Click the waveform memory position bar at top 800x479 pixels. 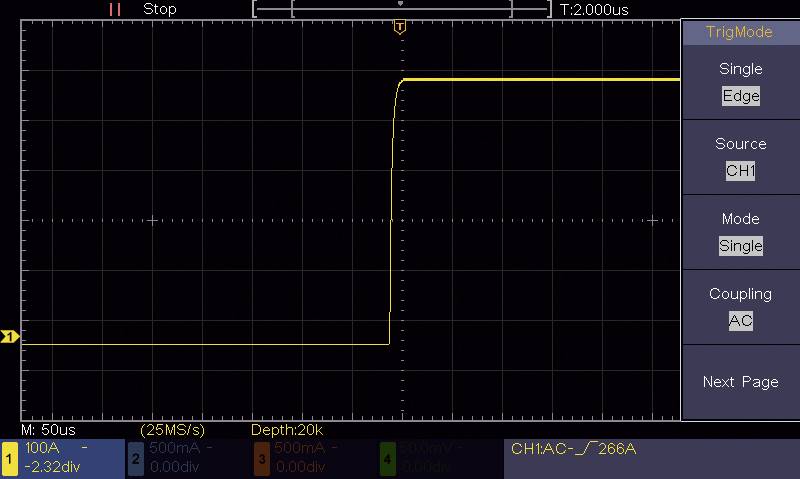401,9
